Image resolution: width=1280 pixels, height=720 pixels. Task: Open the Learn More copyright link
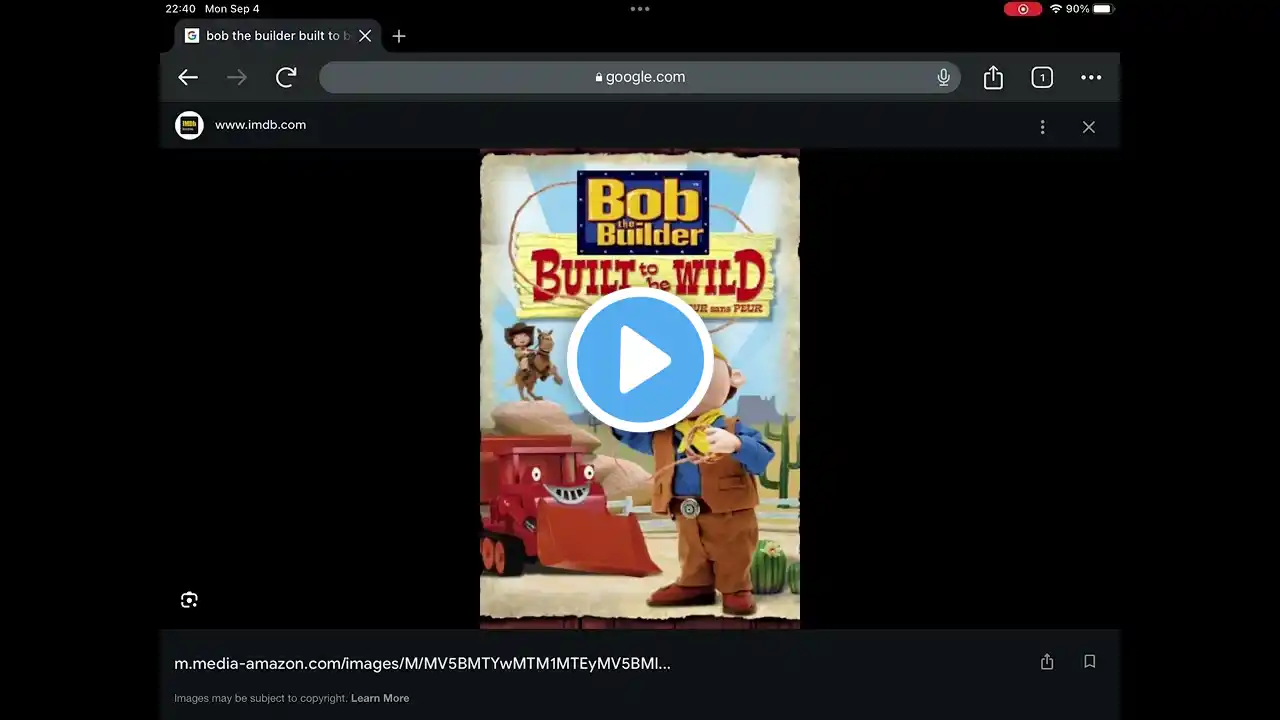pos(380,698)
